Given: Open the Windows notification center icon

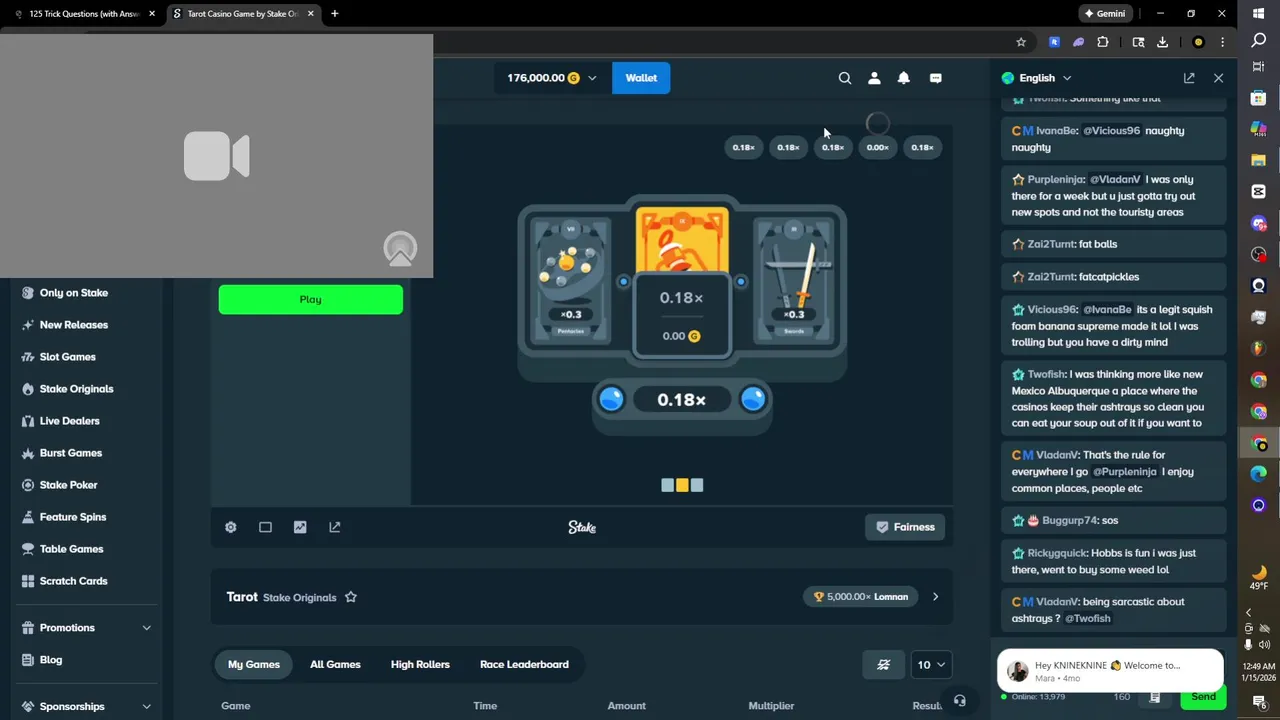Looking at the screenshot, I should [x=1259, y=702].
